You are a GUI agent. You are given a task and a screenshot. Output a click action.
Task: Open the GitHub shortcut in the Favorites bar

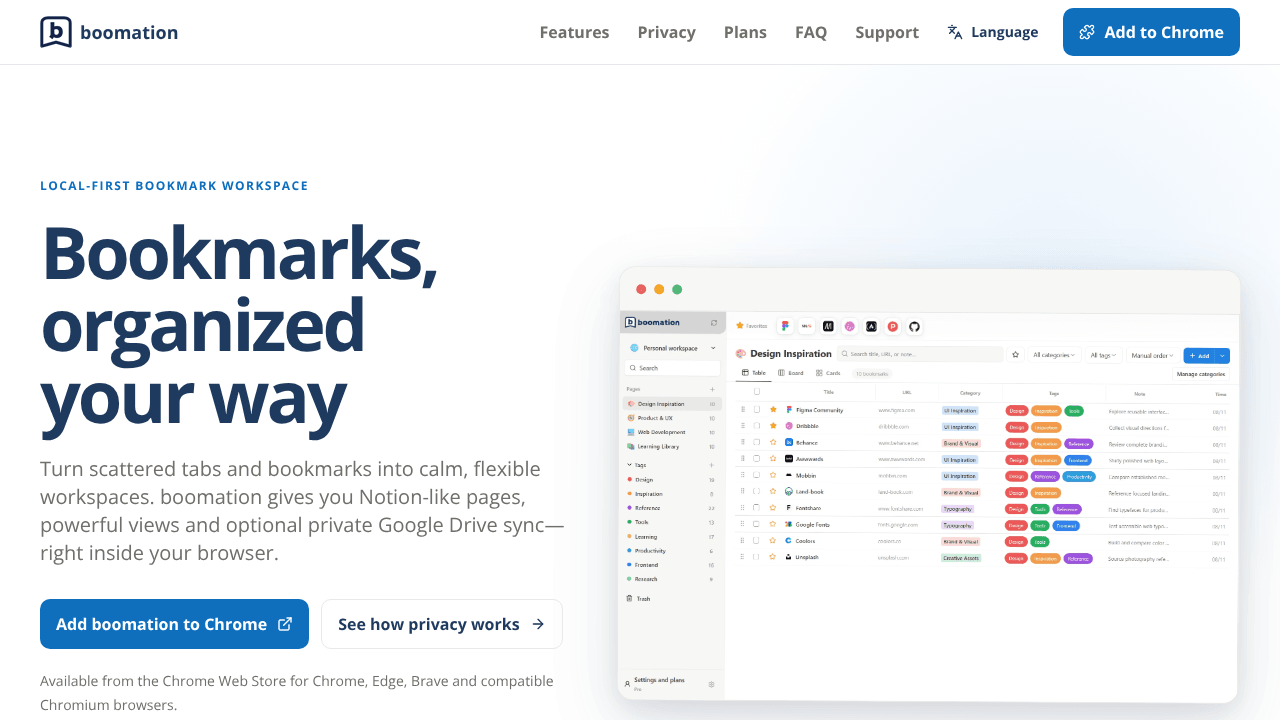914,326
